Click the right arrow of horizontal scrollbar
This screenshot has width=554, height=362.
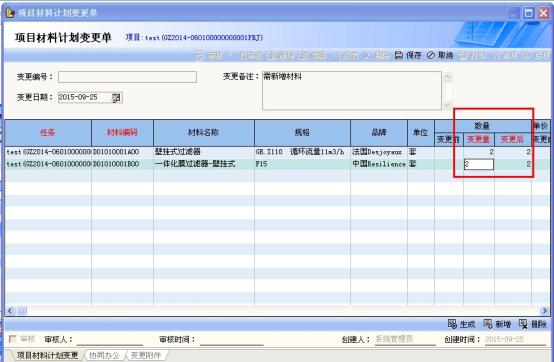tap(545, 311)
